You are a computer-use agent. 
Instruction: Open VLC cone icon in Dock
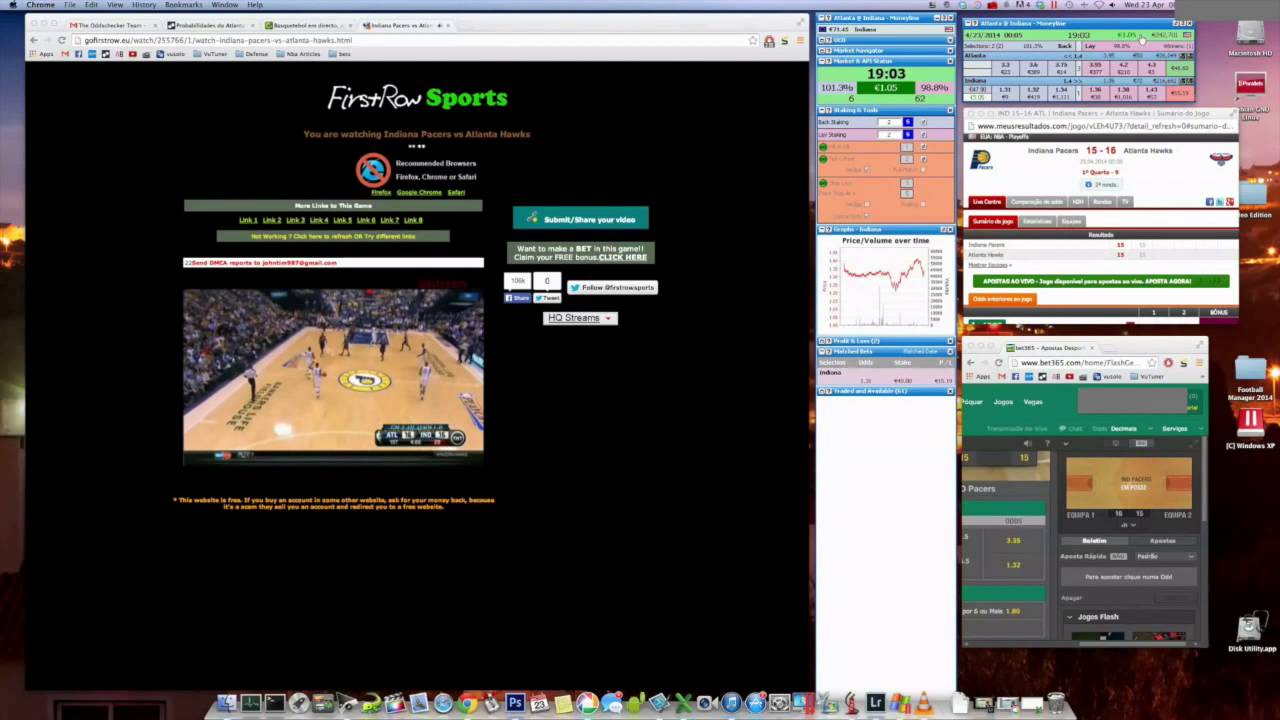click(924, 703)
